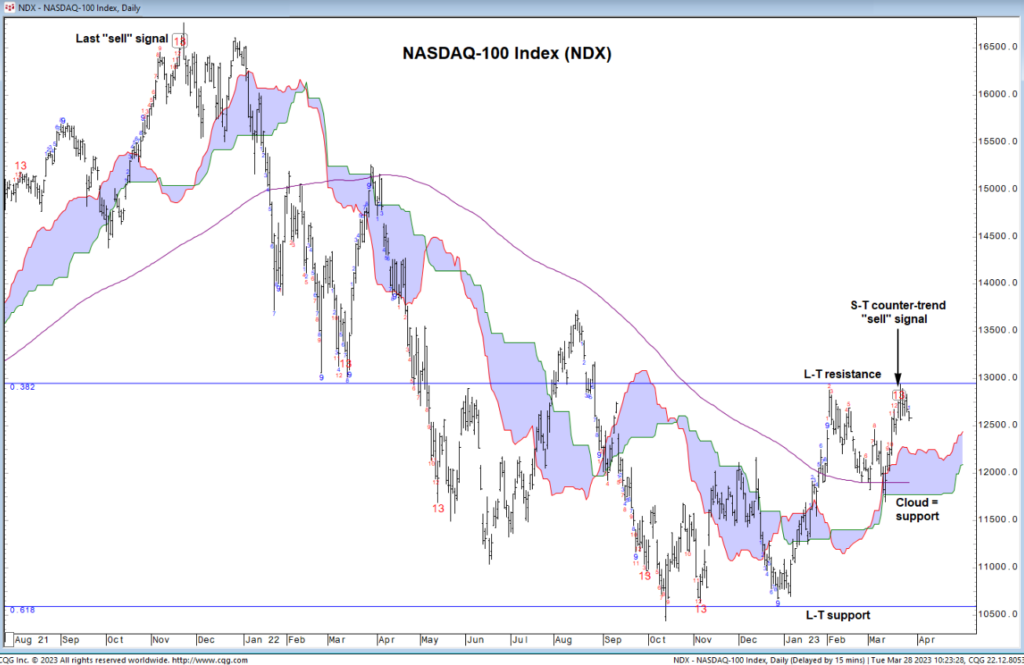Select the 12500.0 price axis value
1024x665 pixels.
tap(997, 425)
